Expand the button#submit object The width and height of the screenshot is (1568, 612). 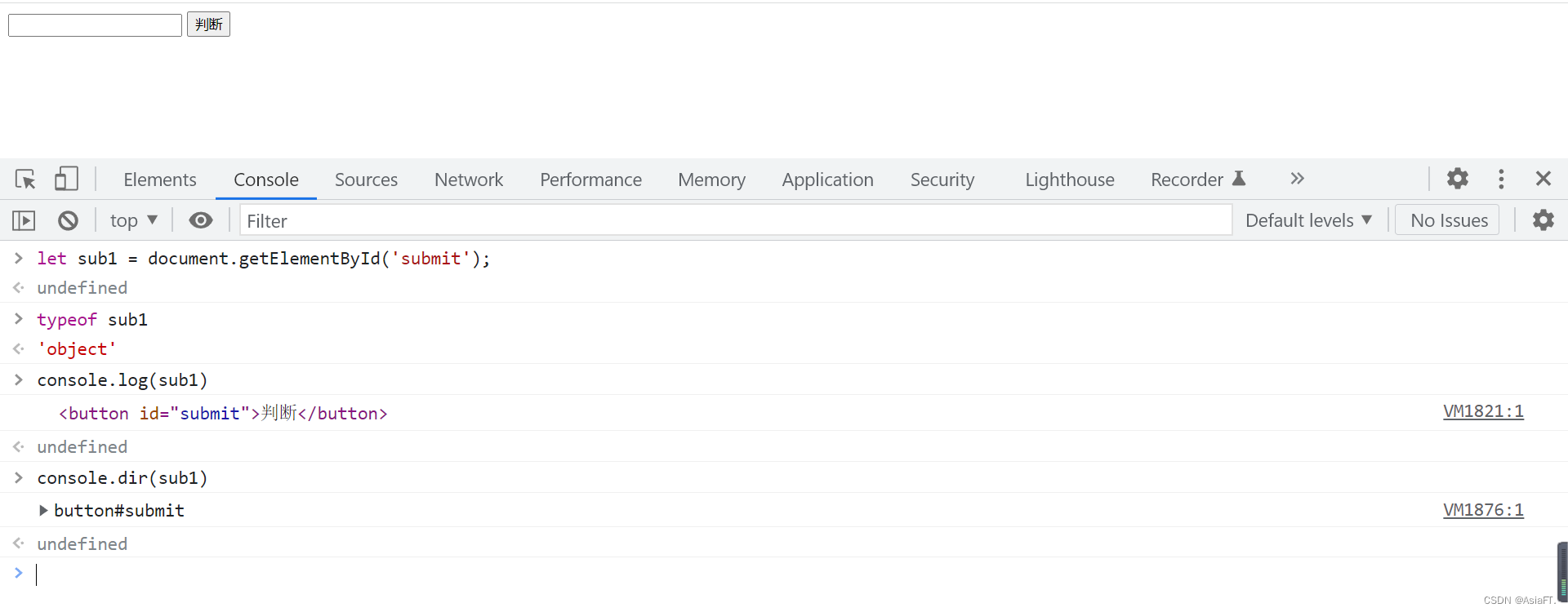43,511
